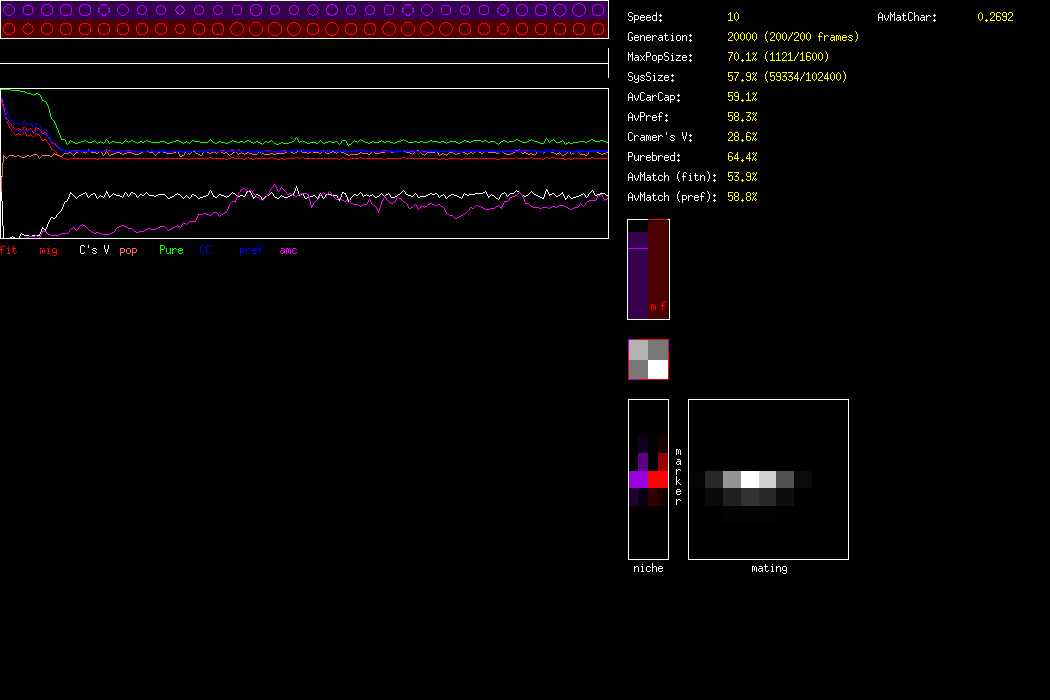Click the blue 'pref' legend label
The image size is (1050, 700).
click(250, 250)
